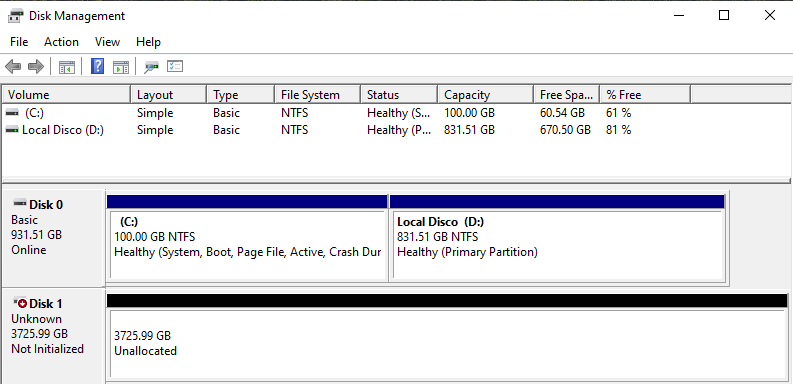Select the (C:) volume name in list
The width and height of the screenshot is (793, 384).
point(34,113)
